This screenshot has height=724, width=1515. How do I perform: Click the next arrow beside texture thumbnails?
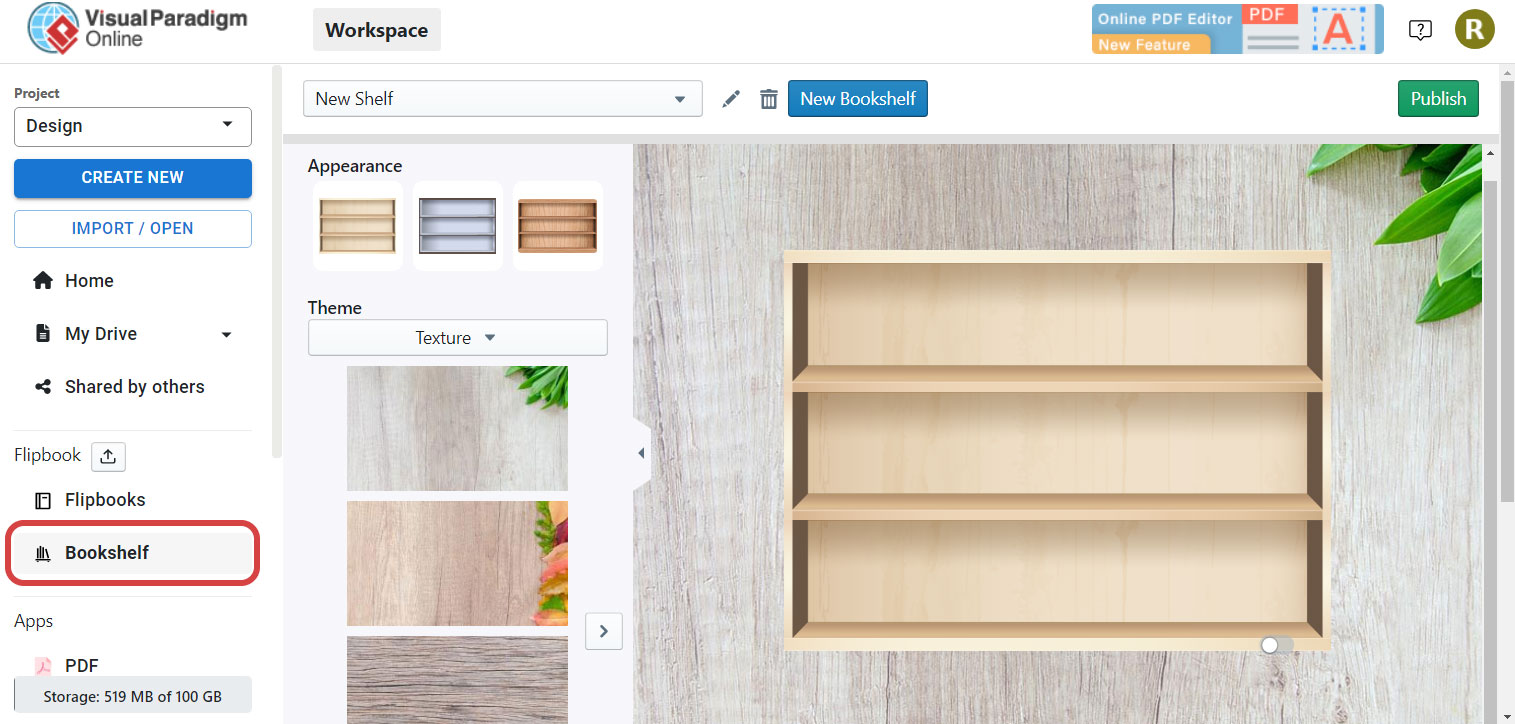[x=603, y=631]
